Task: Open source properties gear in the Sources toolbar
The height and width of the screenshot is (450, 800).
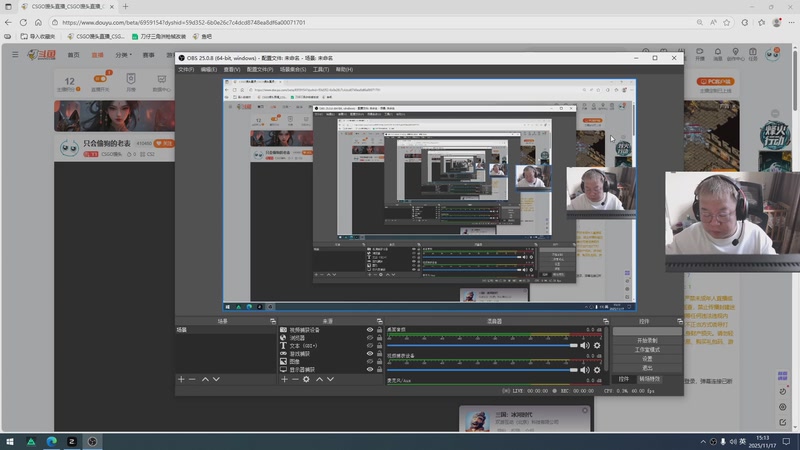Action: pyautogui.click(x=306, y=379)
